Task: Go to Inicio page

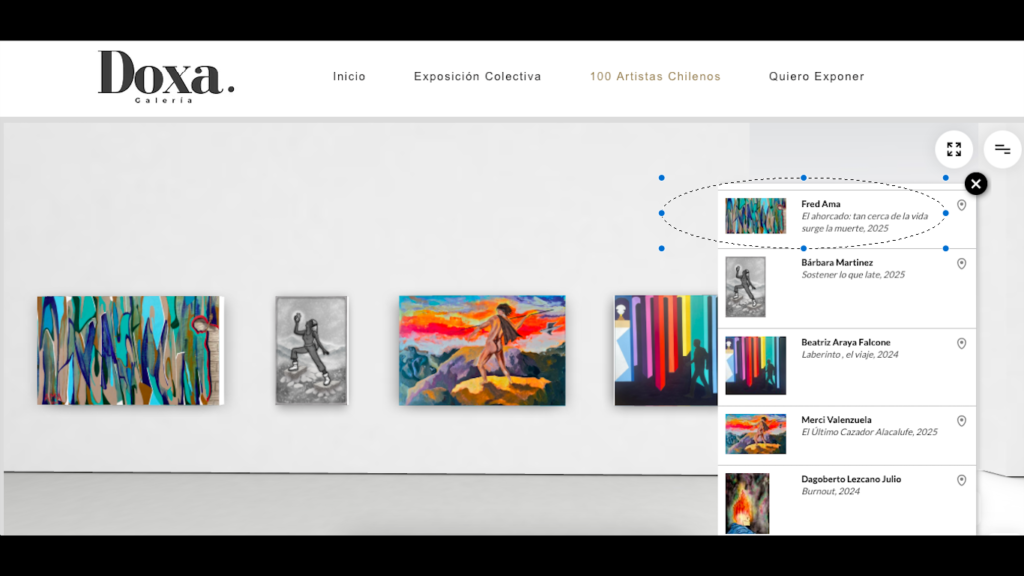Action: [x=349, y=76]
